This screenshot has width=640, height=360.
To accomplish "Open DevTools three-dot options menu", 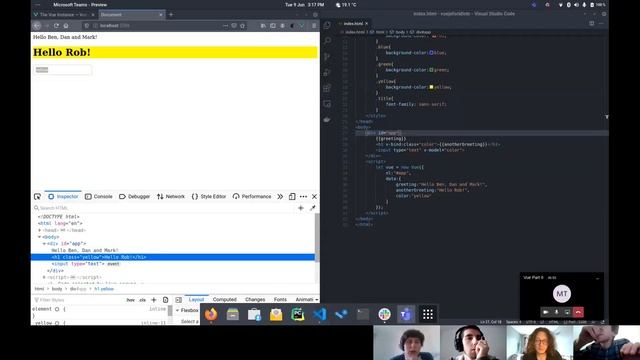I will coord(303,197).
